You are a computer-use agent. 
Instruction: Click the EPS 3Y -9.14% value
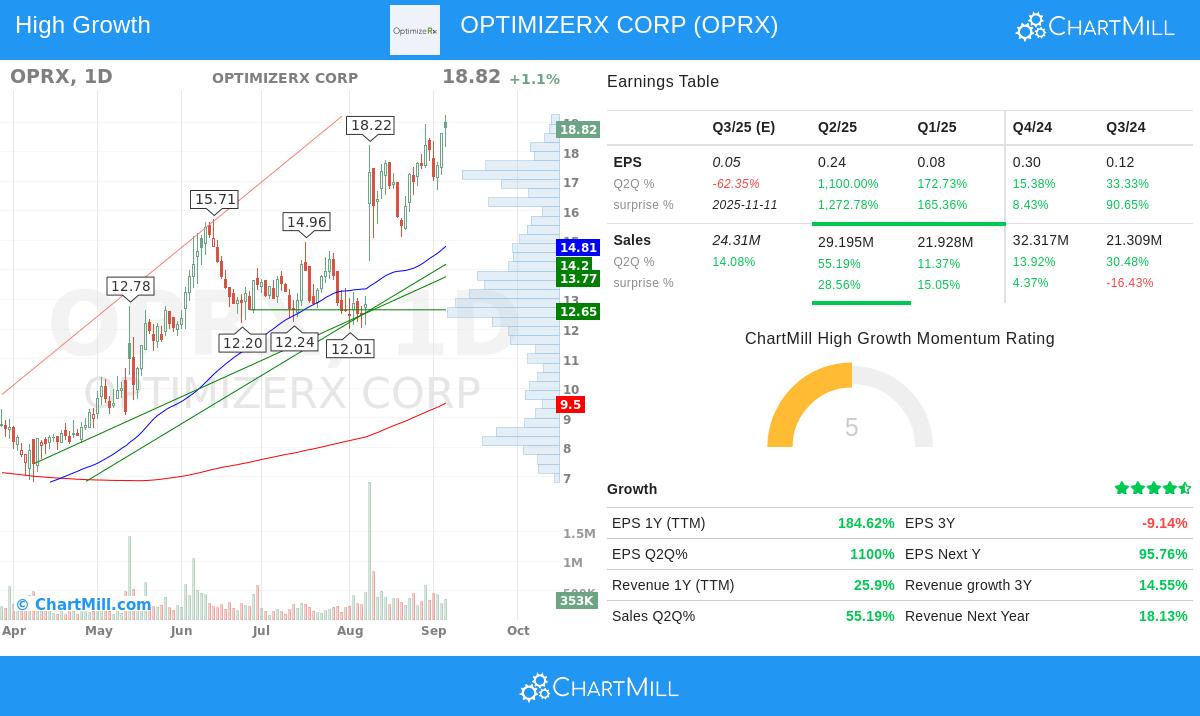pos(1165,523)
